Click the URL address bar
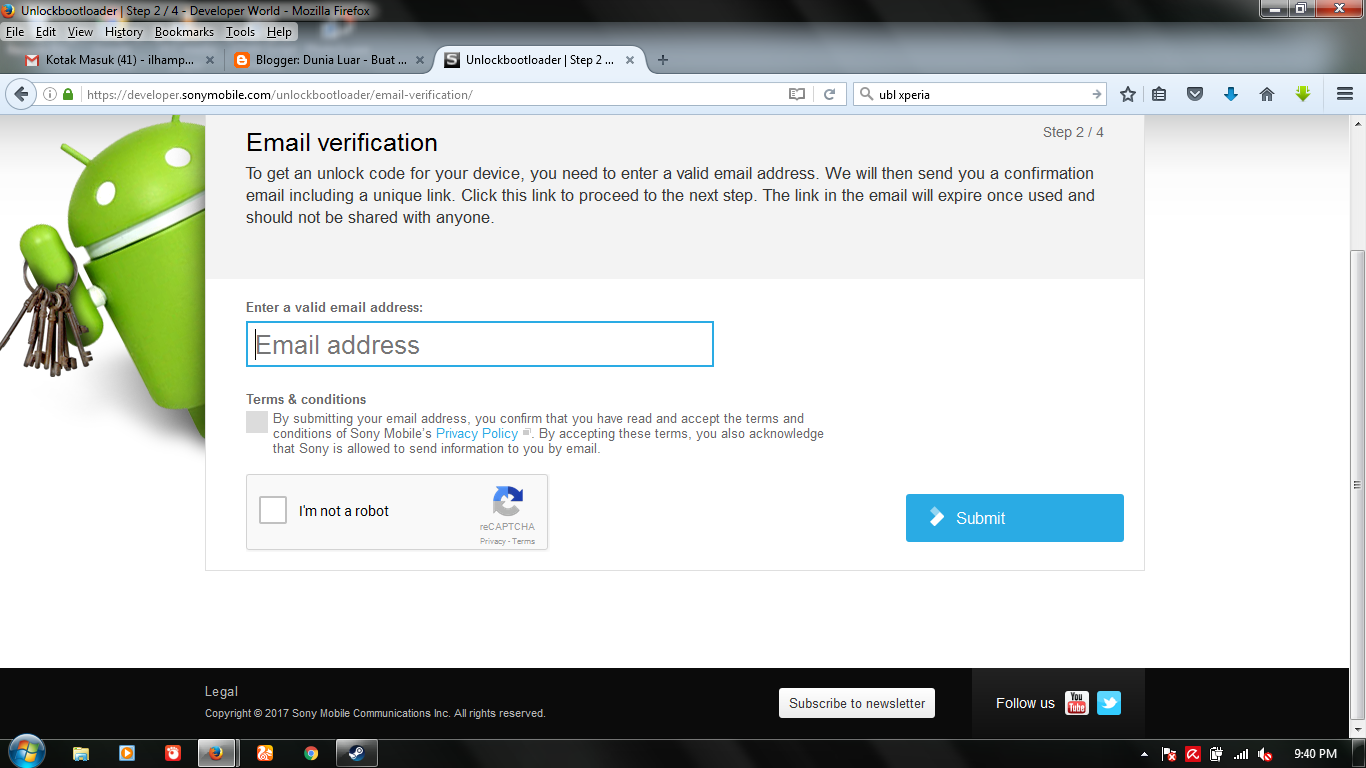This screenshot has height=768, width=1366. click(x=430, y=94)
